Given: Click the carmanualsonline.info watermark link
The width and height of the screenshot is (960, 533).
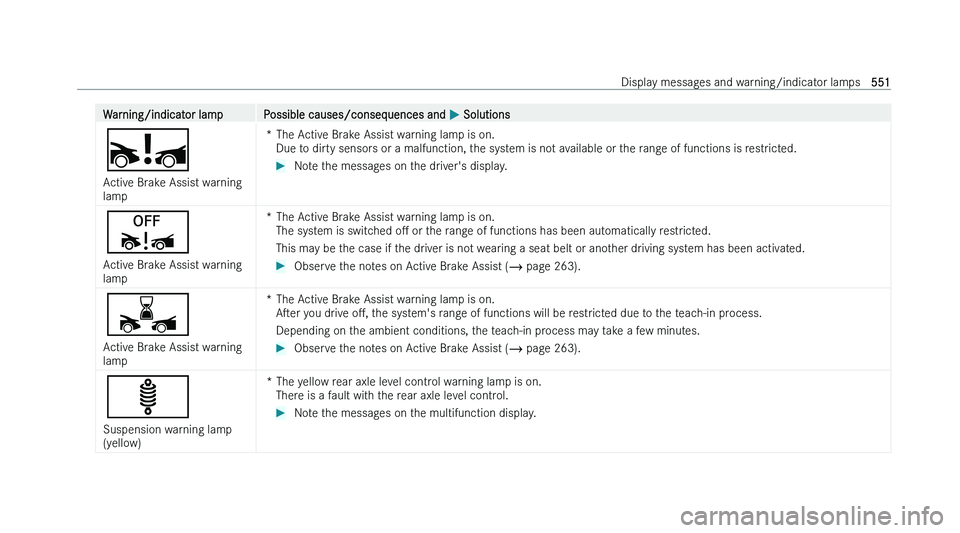Looking at the screenshot, I should tap(812, 516).
